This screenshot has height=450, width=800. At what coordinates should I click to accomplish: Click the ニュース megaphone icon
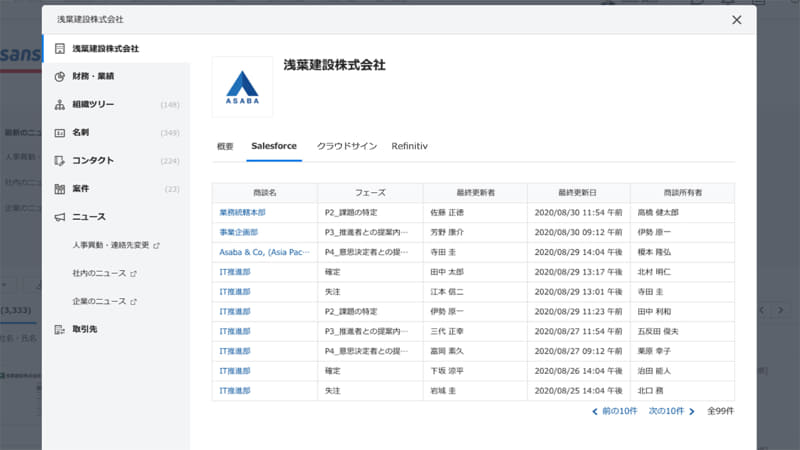(60, 217)
